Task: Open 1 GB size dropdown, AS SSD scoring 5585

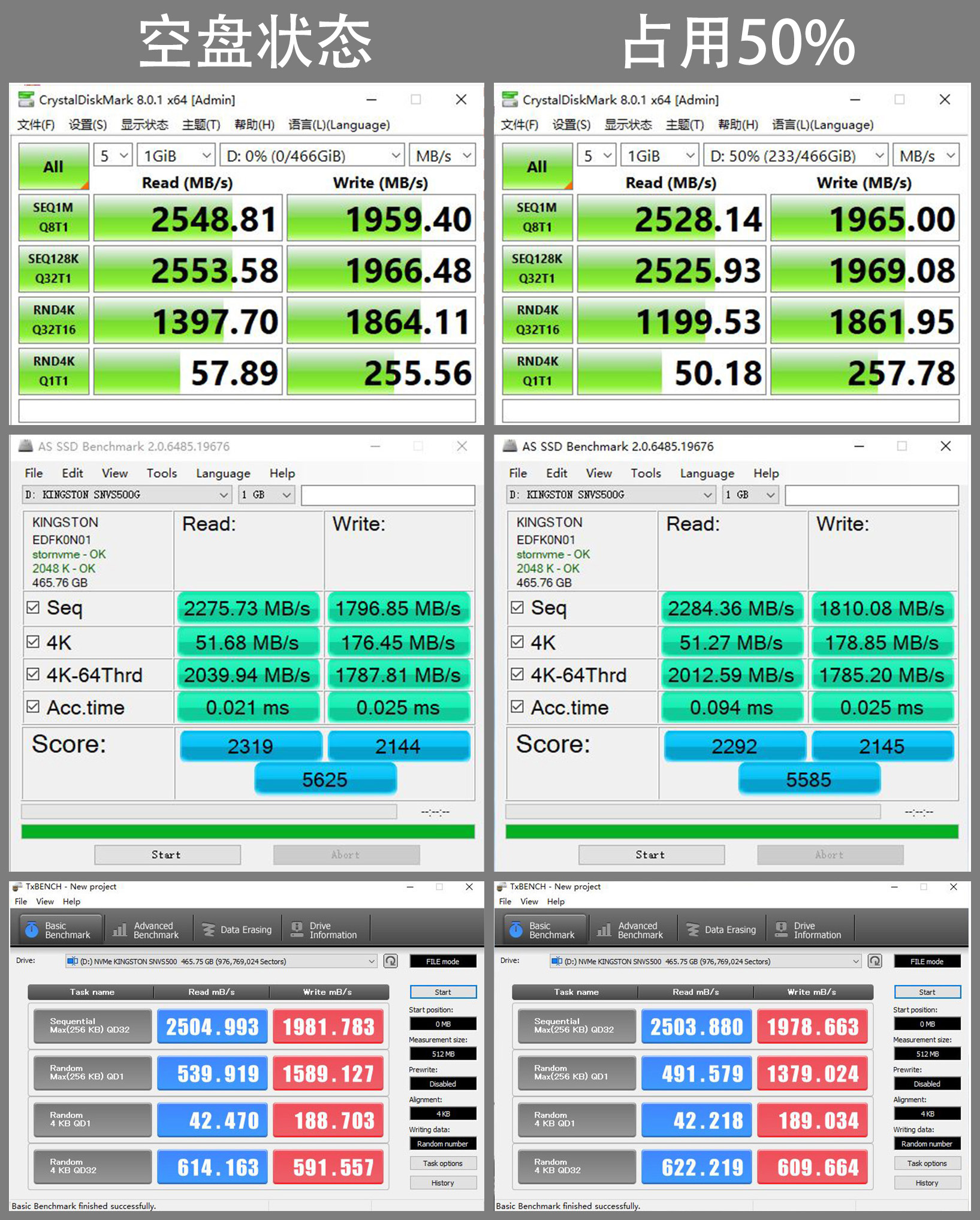Action: (x=750, y=495)
